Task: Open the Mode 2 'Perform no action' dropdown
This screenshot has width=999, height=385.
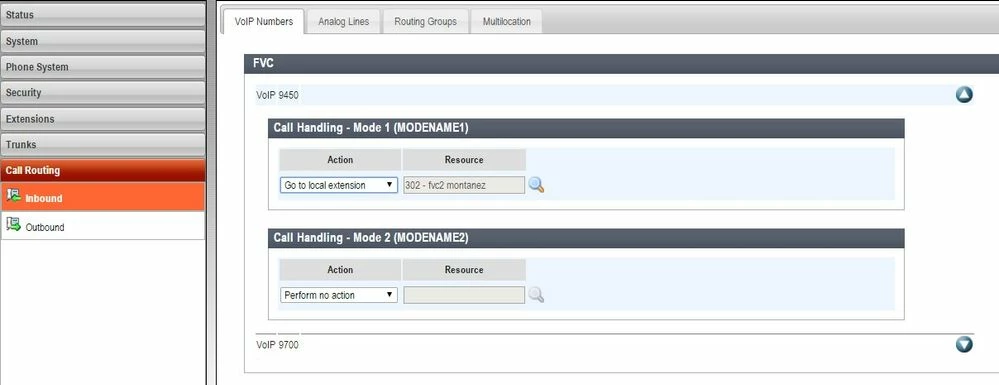Action: coord(338,295)
